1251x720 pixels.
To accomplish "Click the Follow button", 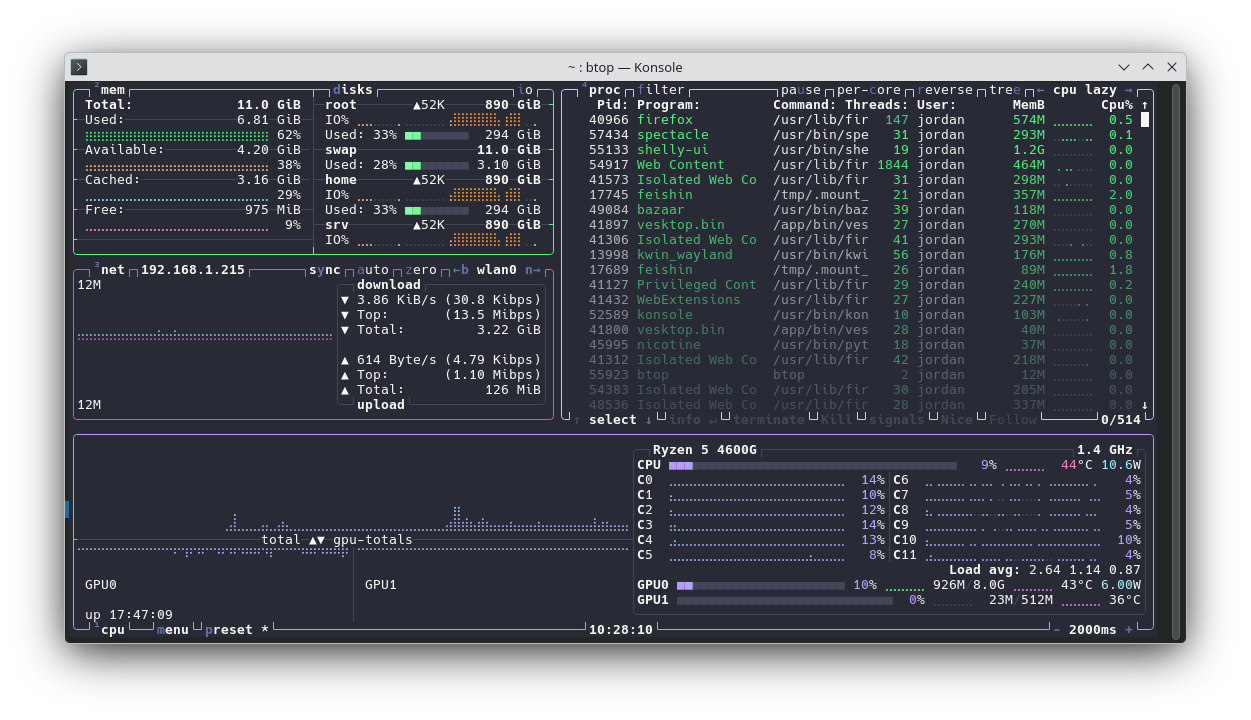I will (1013, 420).
